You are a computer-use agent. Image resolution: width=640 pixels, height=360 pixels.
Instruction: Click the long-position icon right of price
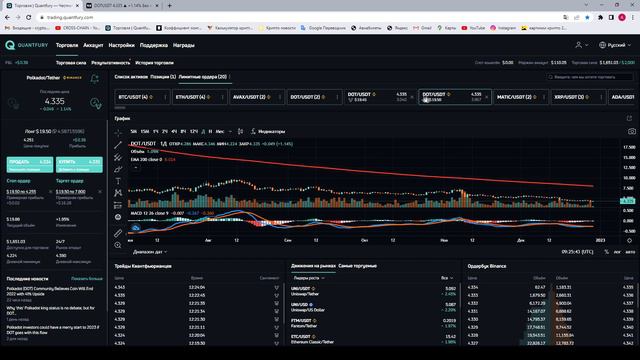[96, 104]
